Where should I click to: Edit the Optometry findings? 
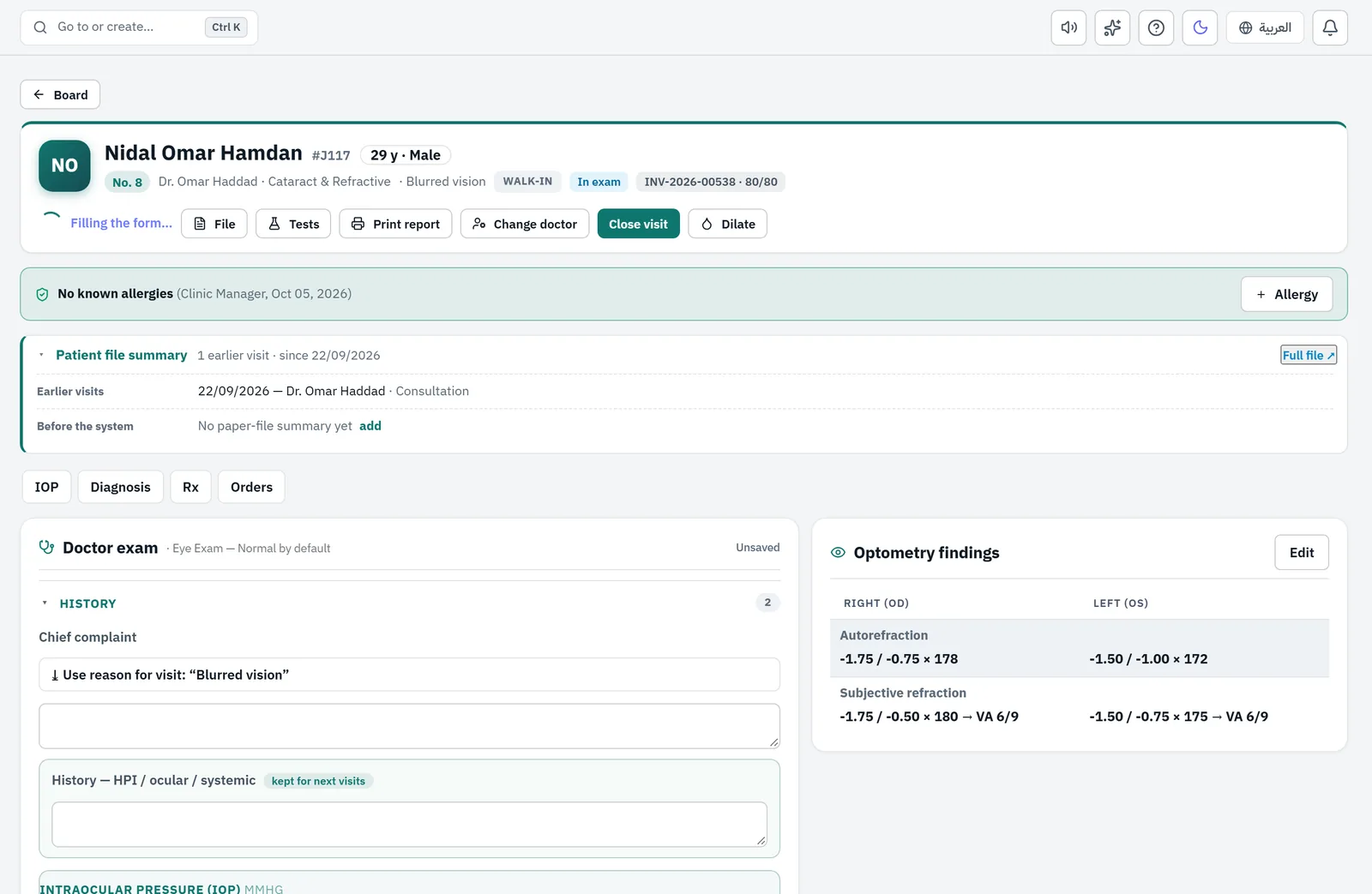(1302, 553)
